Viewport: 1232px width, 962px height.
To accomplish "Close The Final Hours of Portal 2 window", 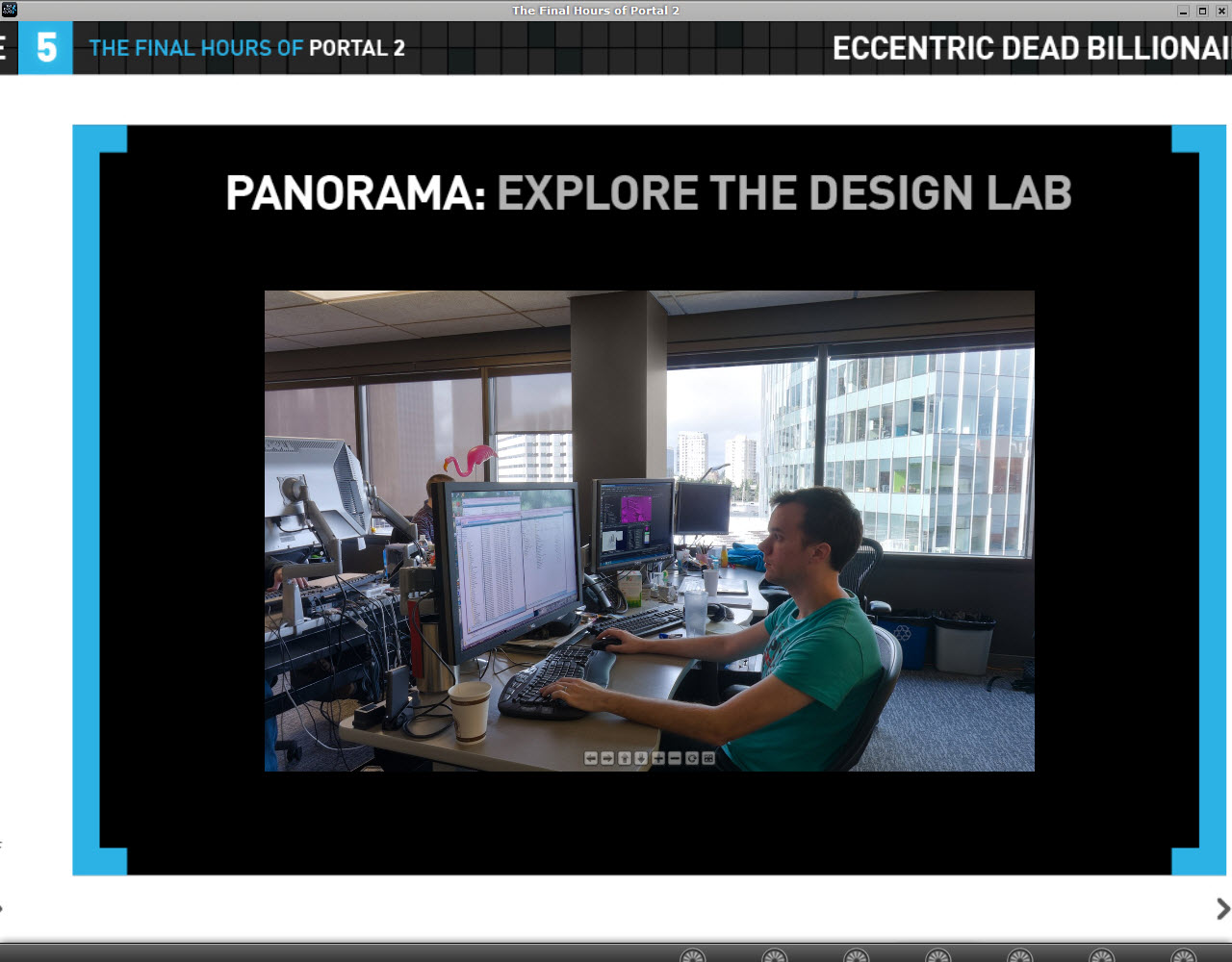I will tap(1220, 11).
